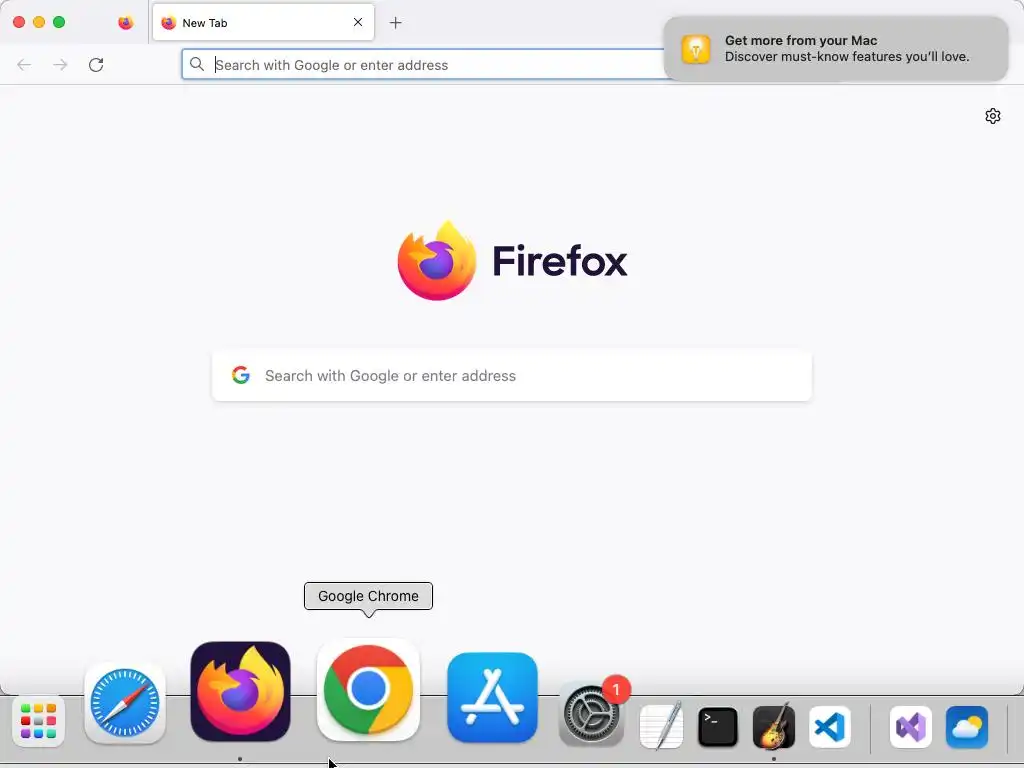Reload the current Firefox page
The image size is (1024, 768).
point(96,65)
